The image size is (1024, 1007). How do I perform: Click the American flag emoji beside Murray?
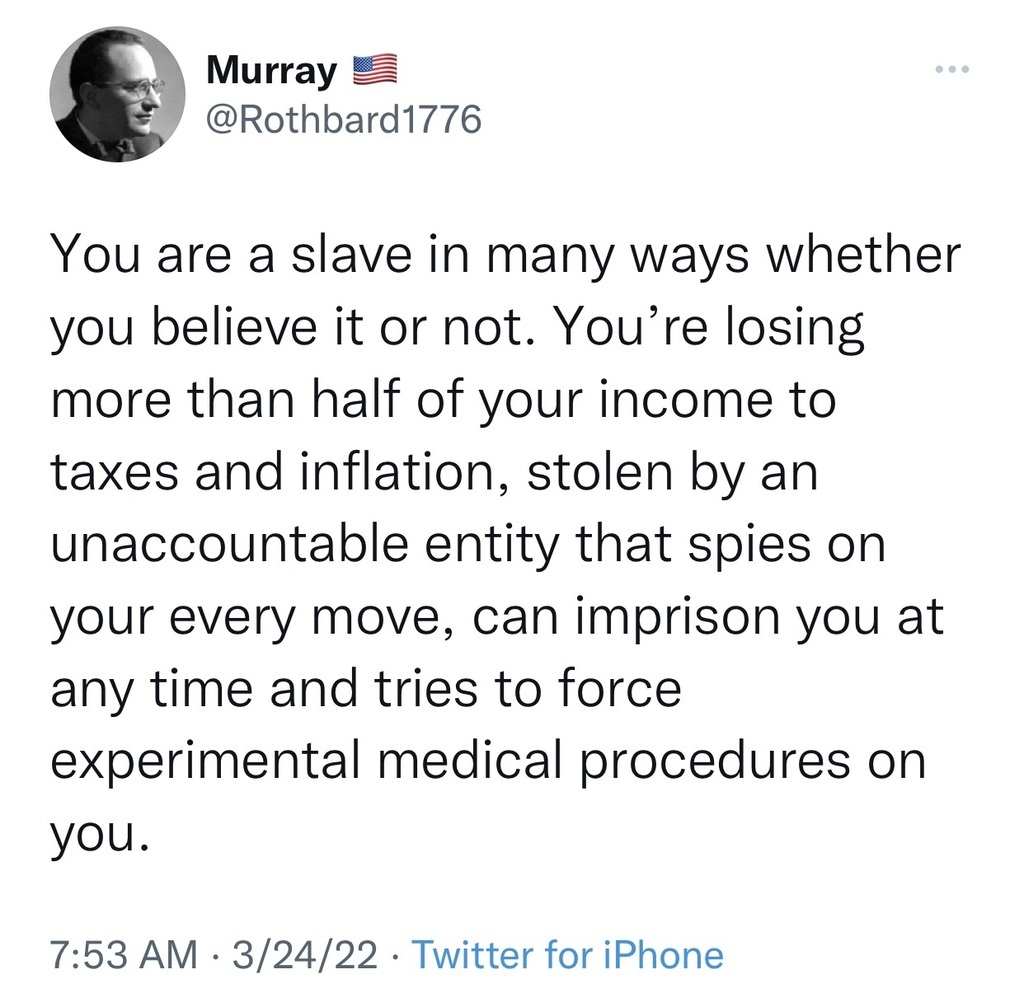pyautogui.click(x=374, y=71)
